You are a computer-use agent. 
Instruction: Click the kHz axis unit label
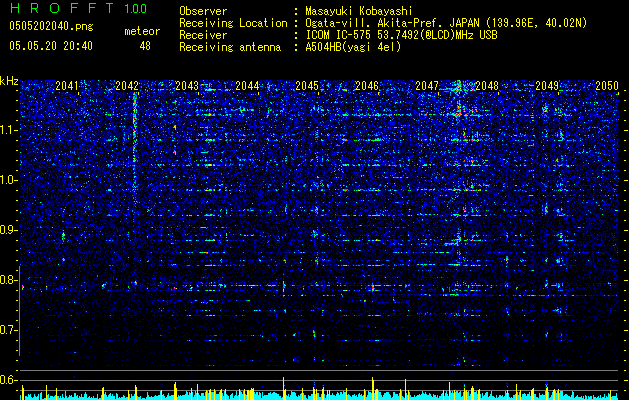(x=9, y=81)
